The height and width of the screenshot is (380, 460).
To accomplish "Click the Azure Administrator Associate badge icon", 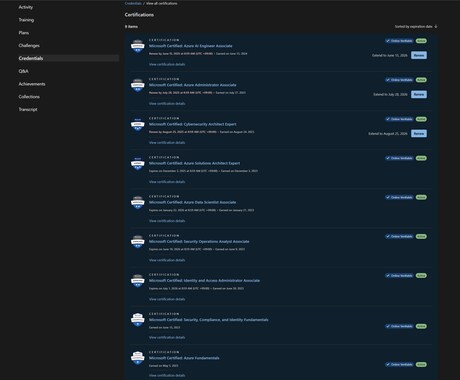I will [x=138, y=86].
